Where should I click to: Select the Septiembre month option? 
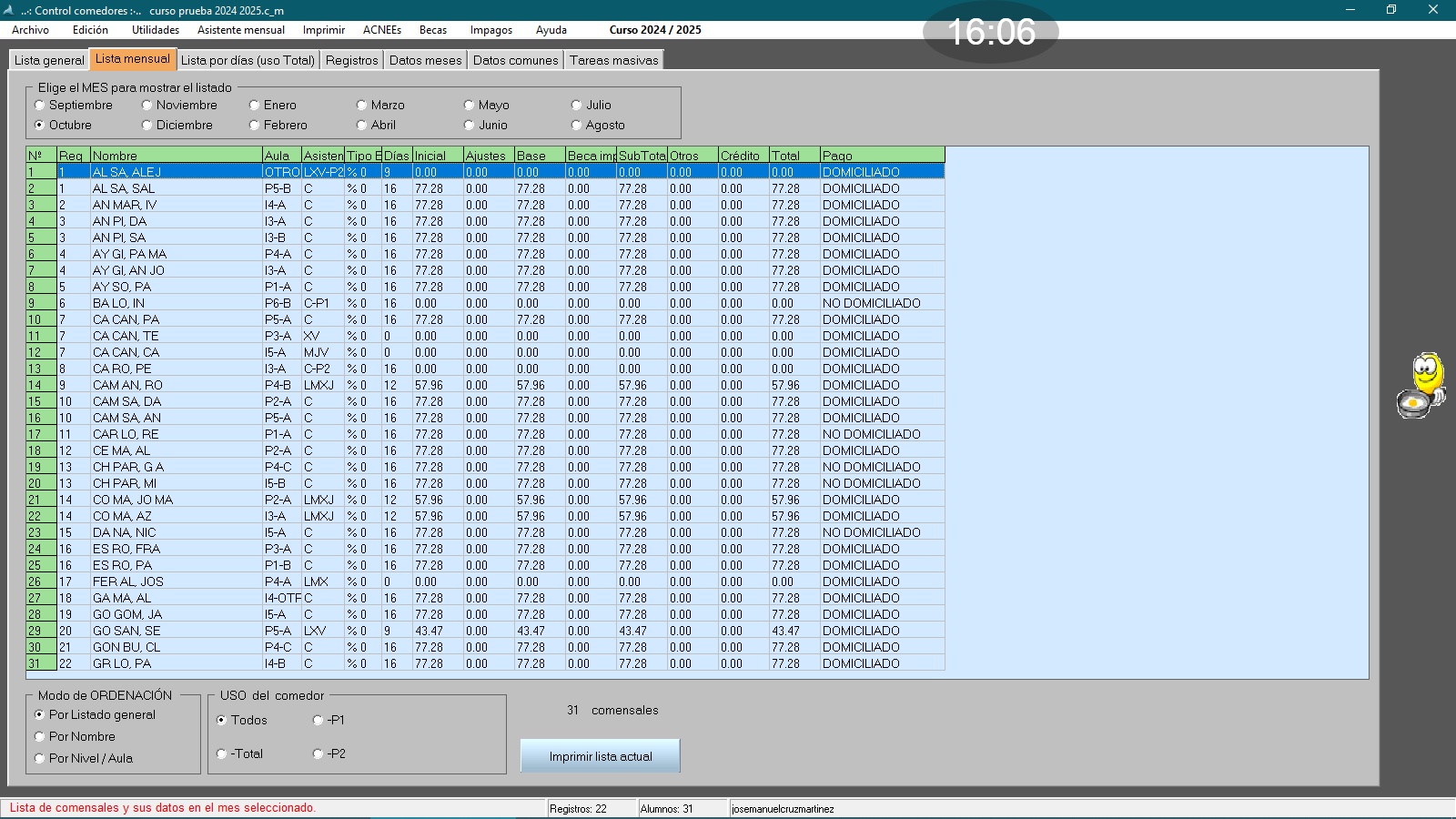pos(74,105)
